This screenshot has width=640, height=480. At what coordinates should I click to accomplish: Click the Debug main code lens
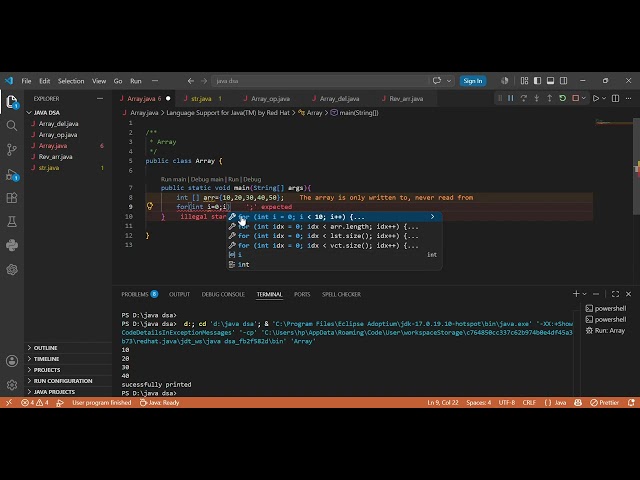[207, 179]
